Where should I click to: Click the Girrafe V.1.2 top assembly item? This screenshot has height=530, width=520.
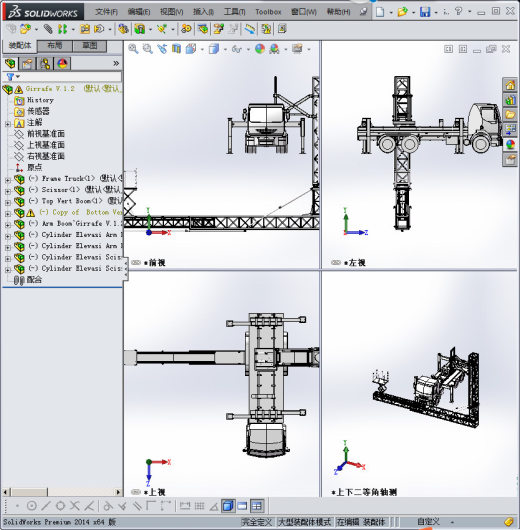point(50,89)
